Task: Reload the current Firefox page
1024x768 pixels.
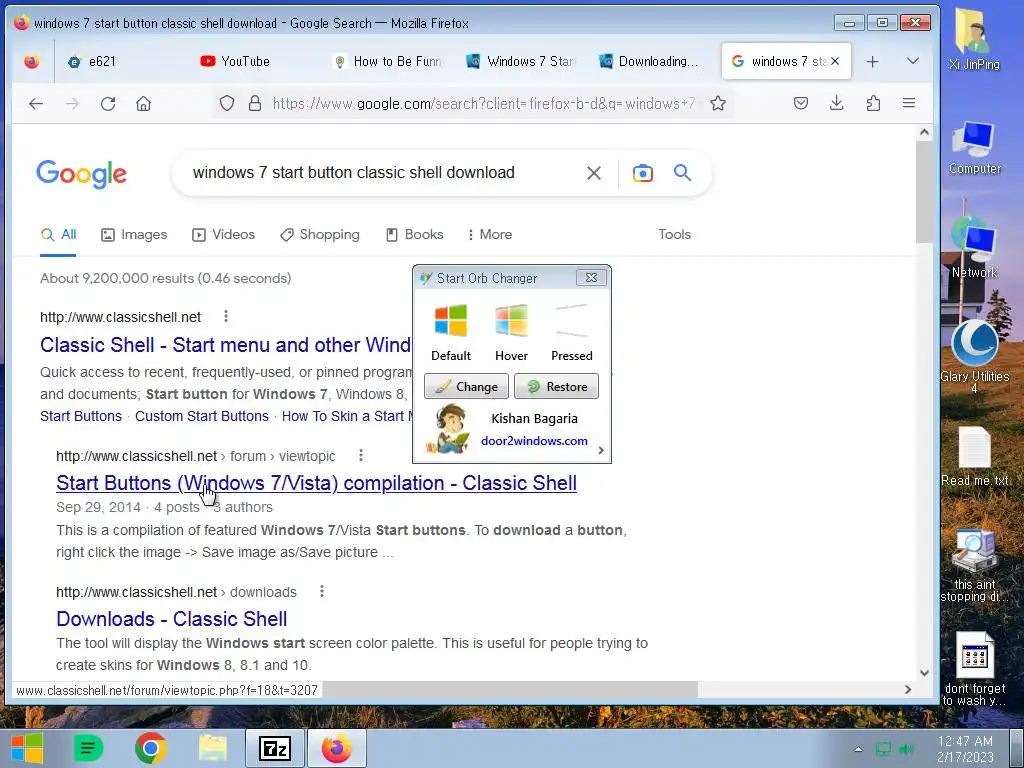Action: tap(108, 103)
